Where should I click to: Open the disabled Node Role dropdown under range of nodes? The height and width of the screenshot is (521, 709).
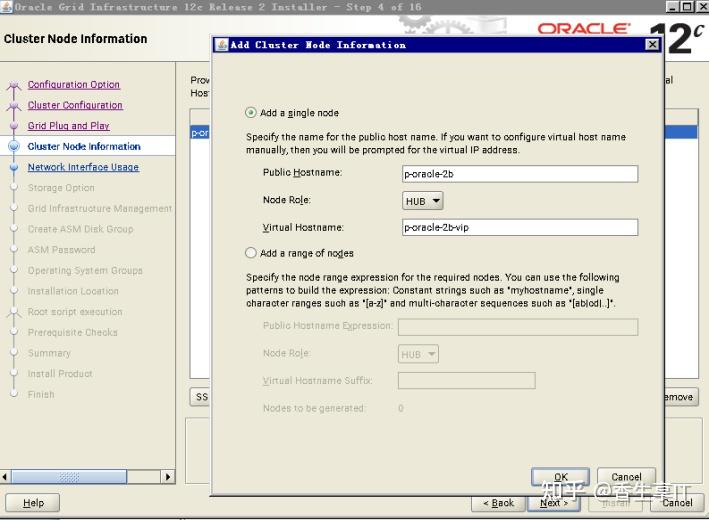point(418,354)
